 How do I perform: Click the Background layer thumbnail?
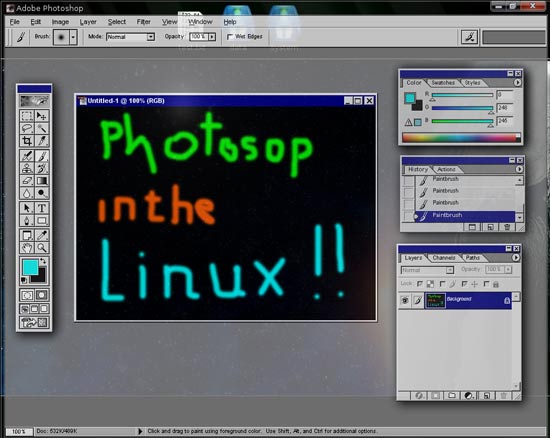[x=435, y=301]
